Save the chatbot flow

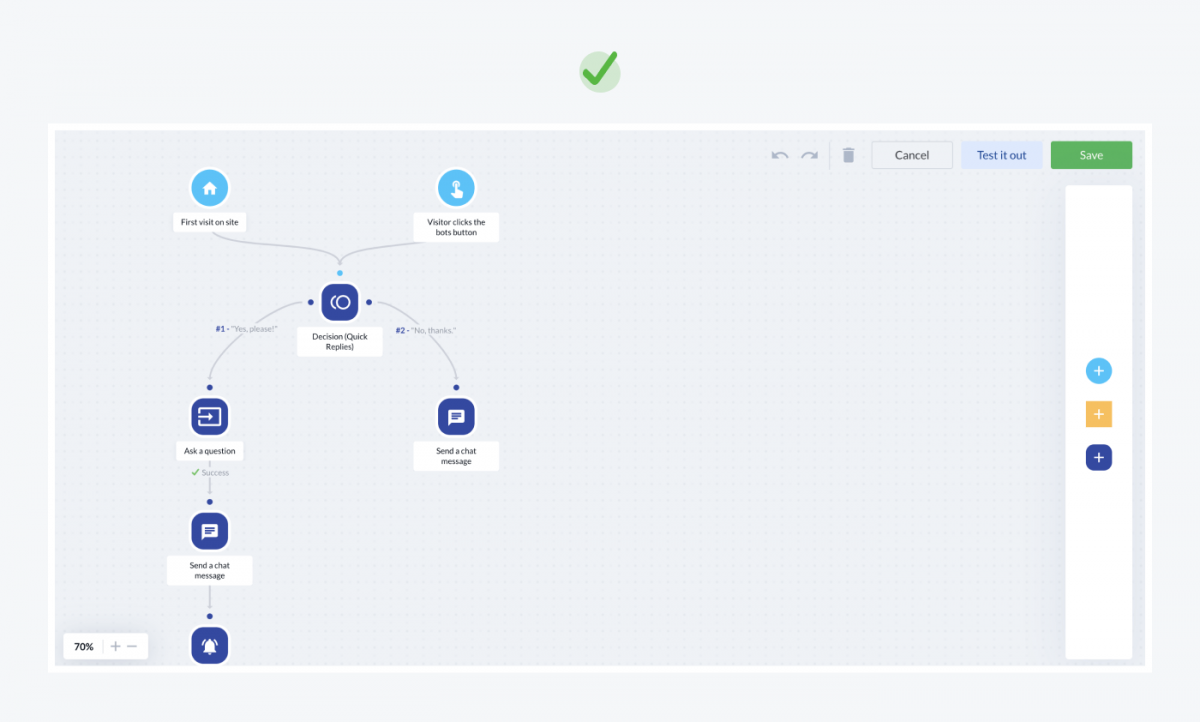click(1091, 155)
